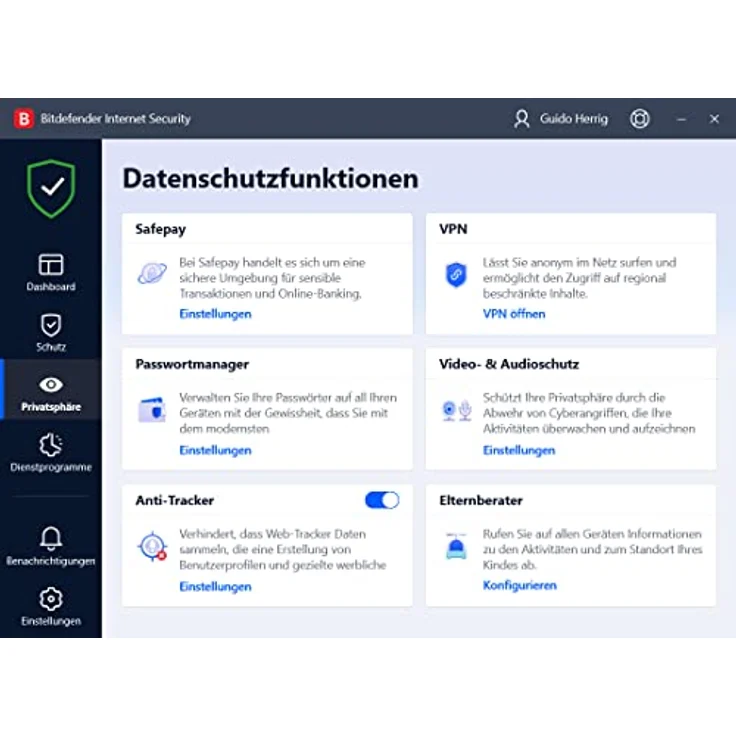Click the Datenschutzfunktionen page heading
The height and width of the screenshot is (736, 736).
(x=270, y=179)
